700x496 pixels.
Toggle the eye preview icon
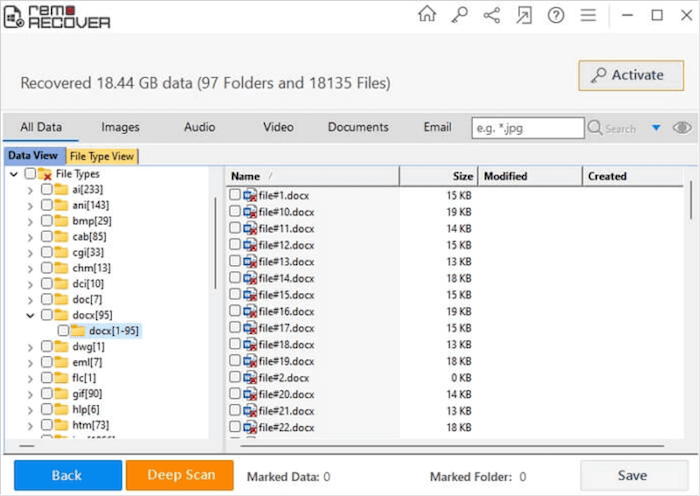click(x=682, y=128)
